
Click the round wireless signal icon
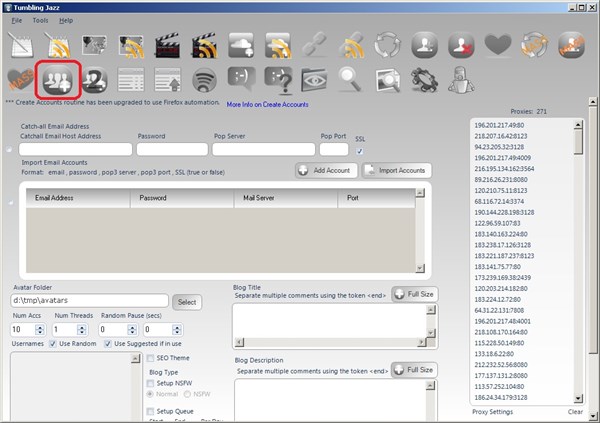pos(204,80)
